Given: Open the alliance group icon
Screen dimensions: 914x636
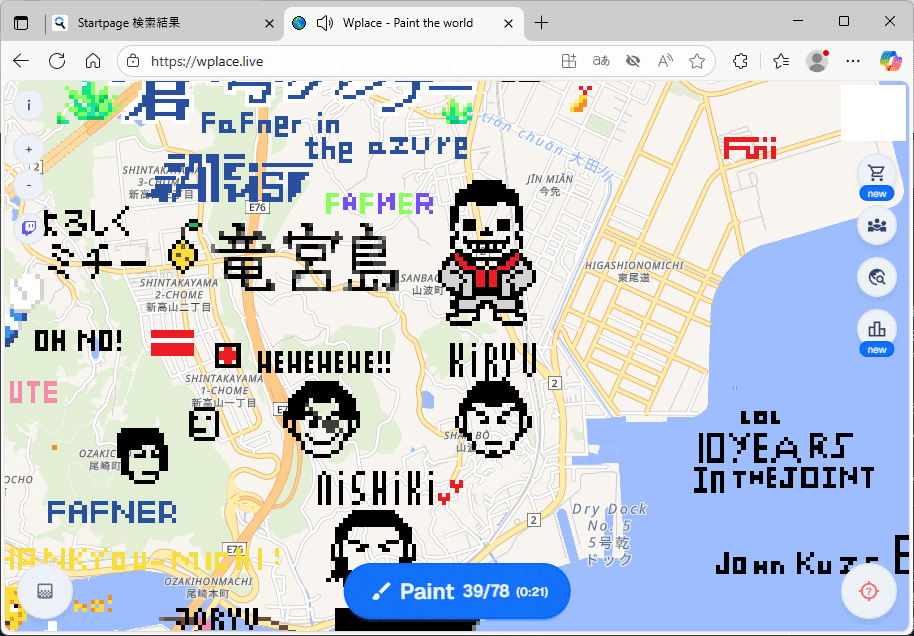Looking at the screenshot, I should point(877,225).
